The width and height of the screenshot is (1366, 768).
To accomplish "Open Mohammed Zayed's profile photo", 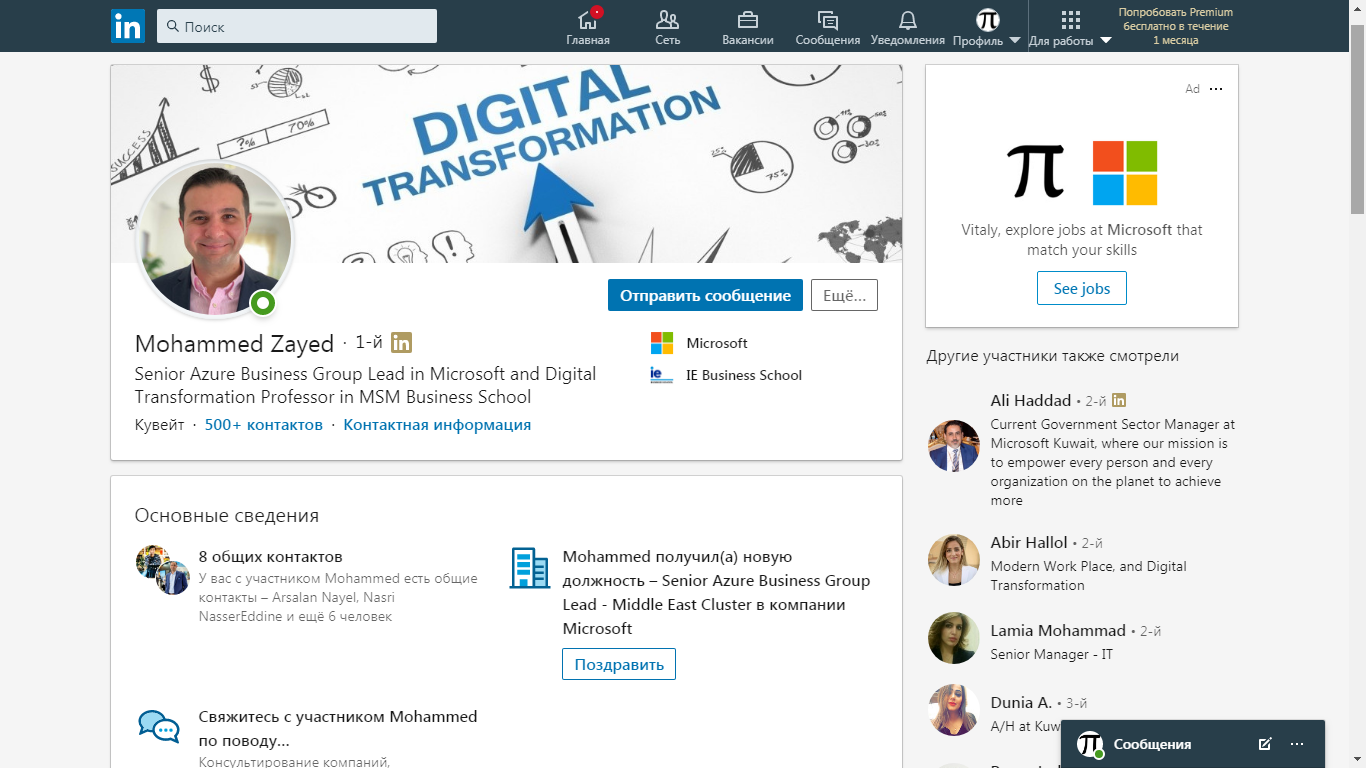I will click(x=214, y=239).
